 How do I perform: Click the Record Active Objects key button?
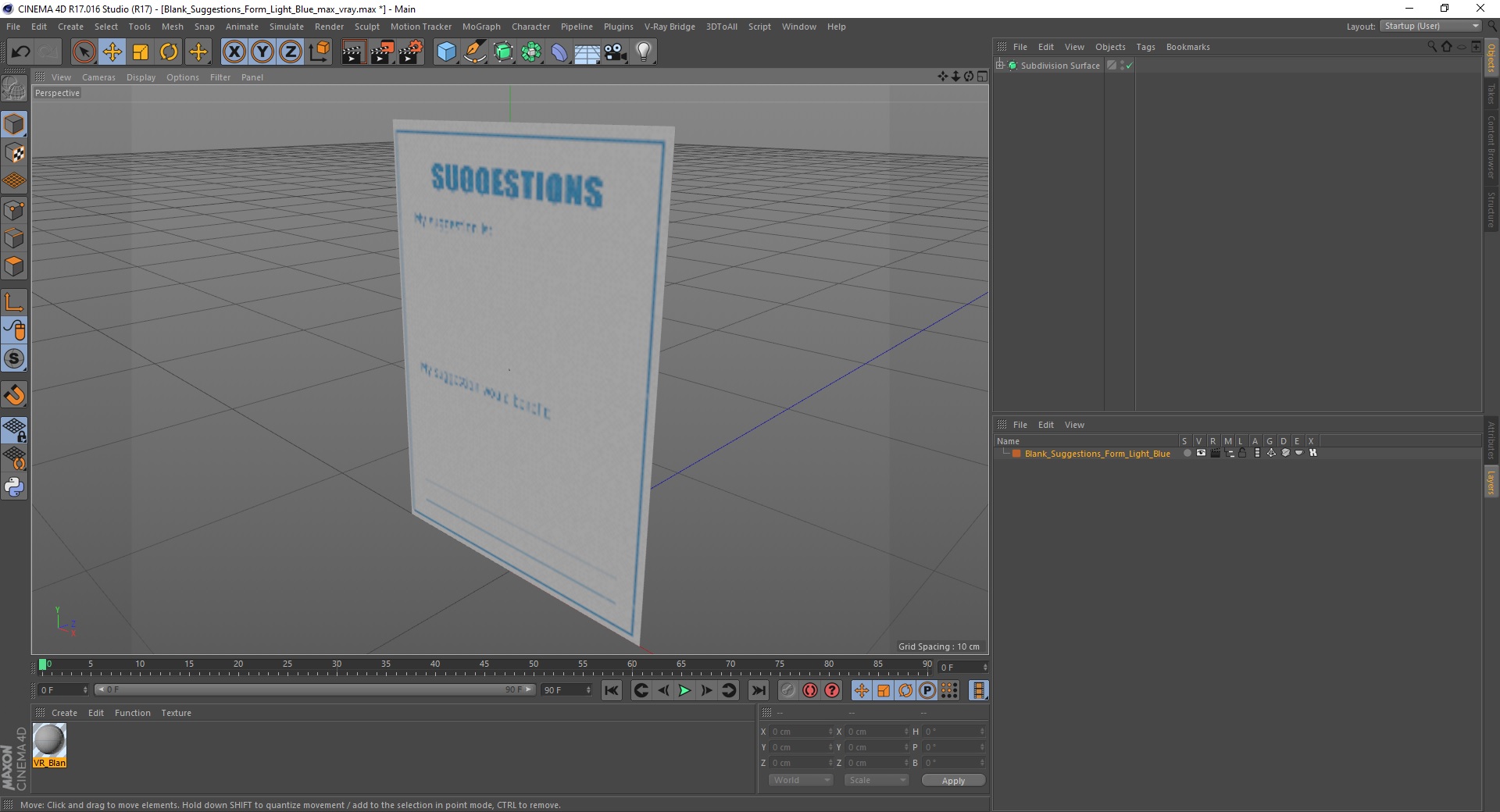(787, 690)
